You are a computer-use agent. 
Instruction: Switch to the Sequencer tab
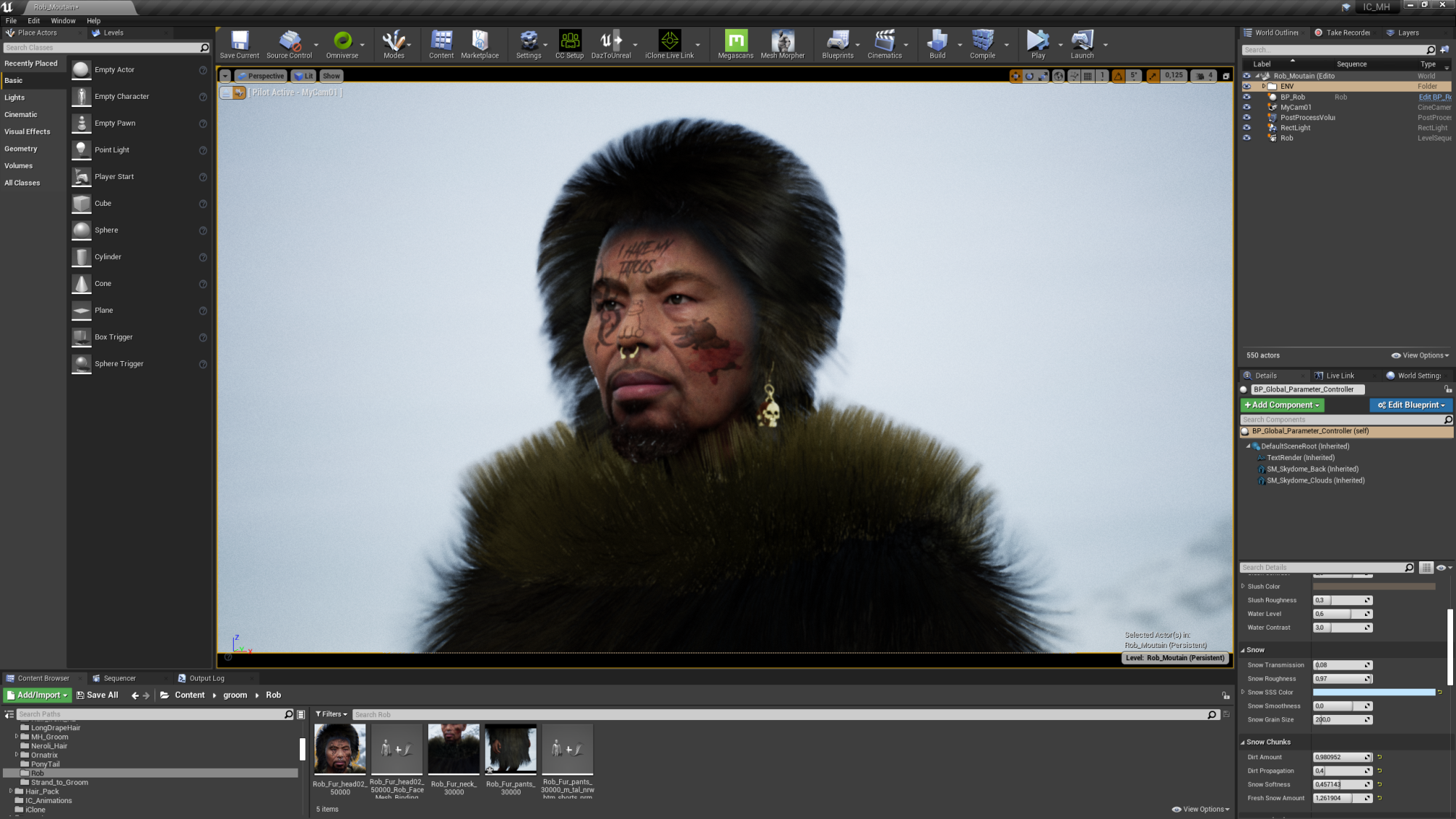[119, 678]
